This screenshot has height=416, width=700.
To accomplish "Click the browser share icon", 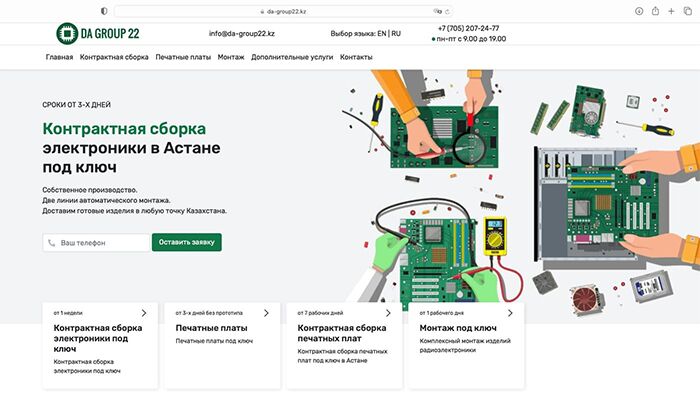I will (x=656, y=10).
